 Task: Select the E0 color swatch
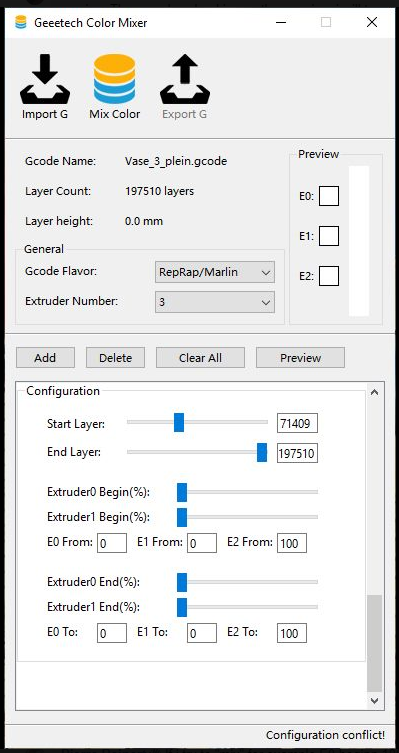329,196
